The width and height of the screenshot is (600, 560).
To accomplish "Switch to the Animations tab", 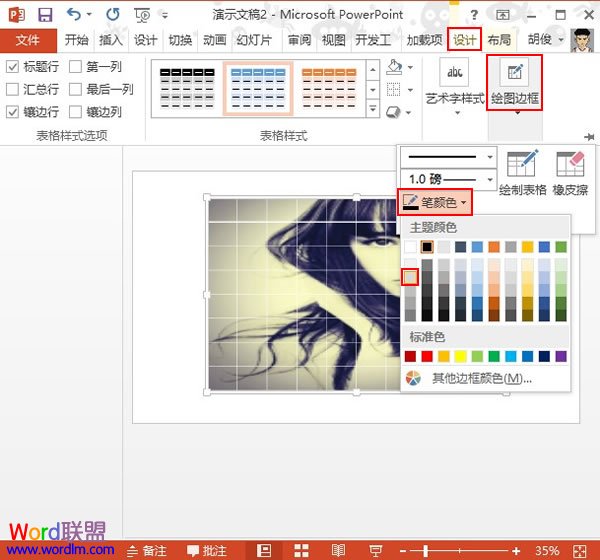I will pos(214,40).
